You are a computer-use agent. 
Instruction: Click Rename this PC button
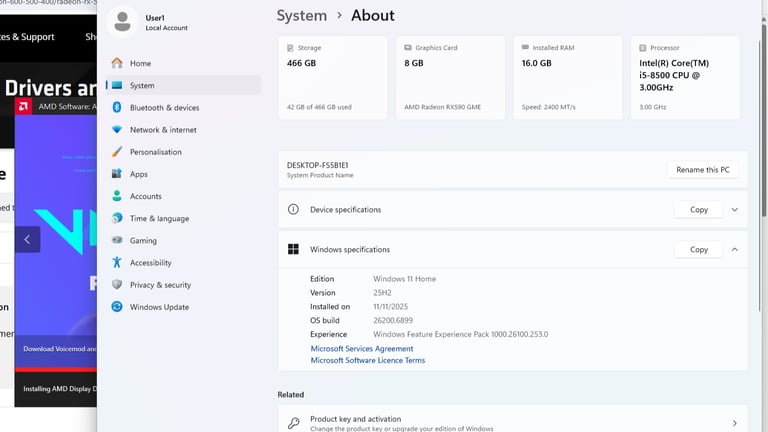pos(703,169)
